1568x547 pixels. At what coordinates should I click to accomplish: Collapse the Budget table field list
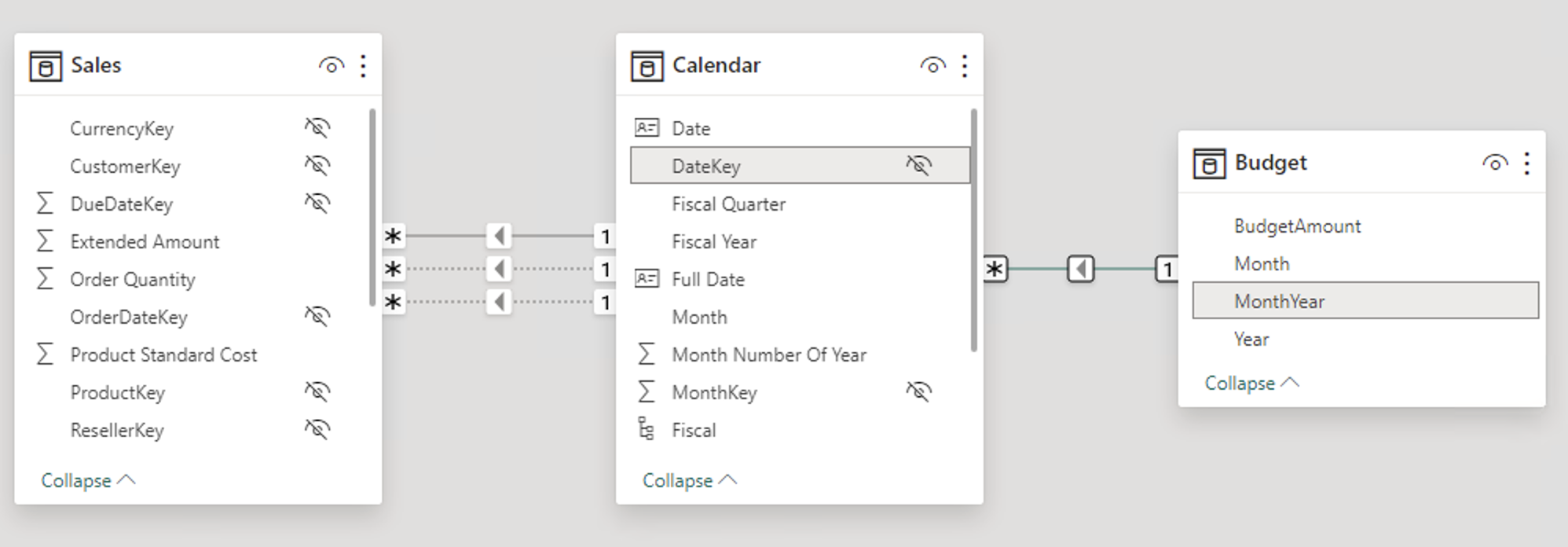[x=1252, y=383]
